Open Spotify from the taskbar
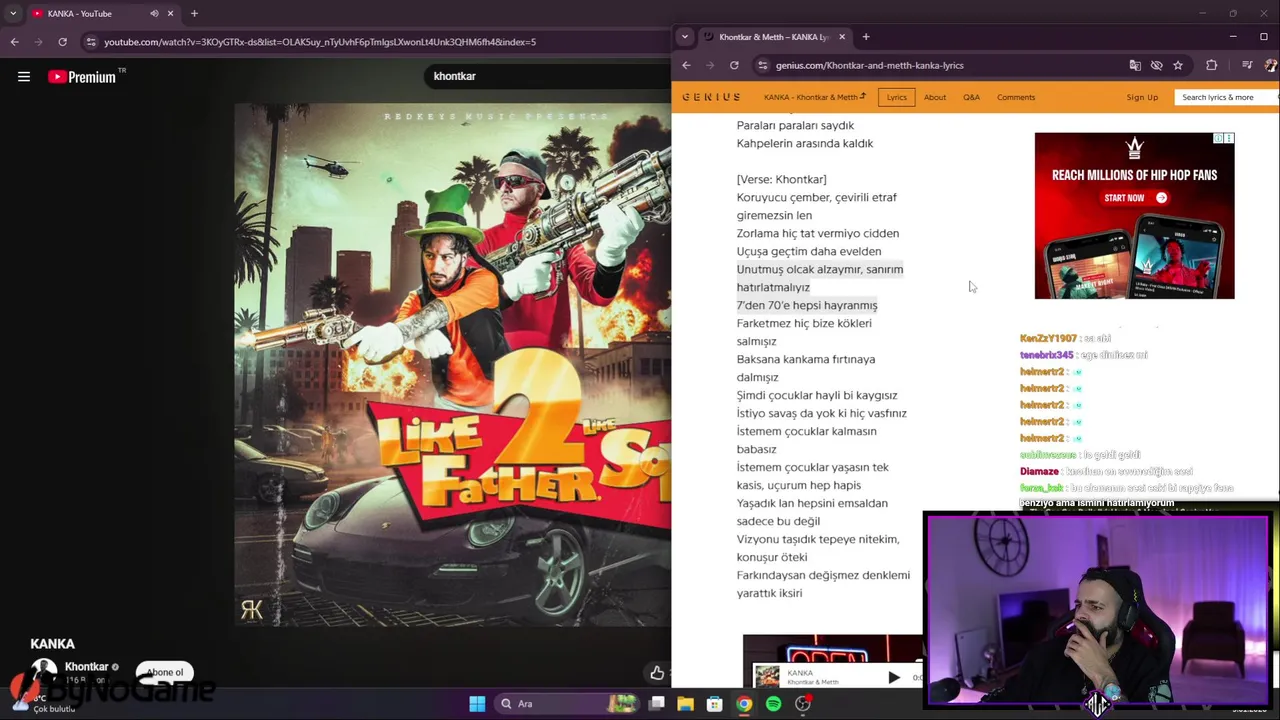Screen dimensions: 1280x720 773,704
